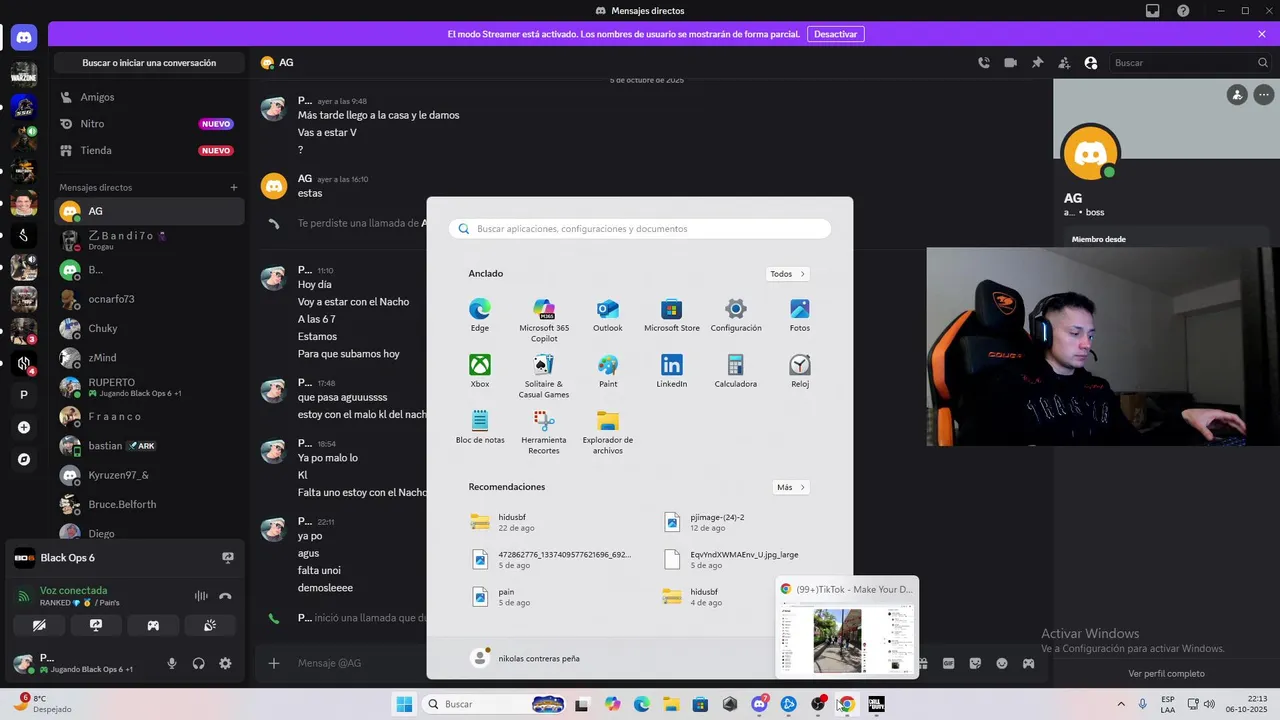Screen dimensions: 1280x720
Task: Start a voice call with AG
Action: tap(984, 62)
